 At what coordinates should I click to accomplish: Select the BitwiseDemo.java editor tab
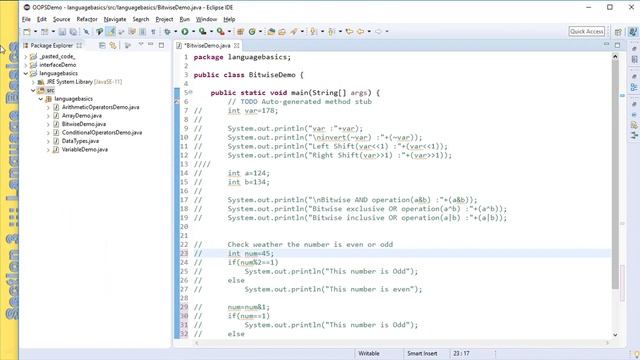pos(207,45)
